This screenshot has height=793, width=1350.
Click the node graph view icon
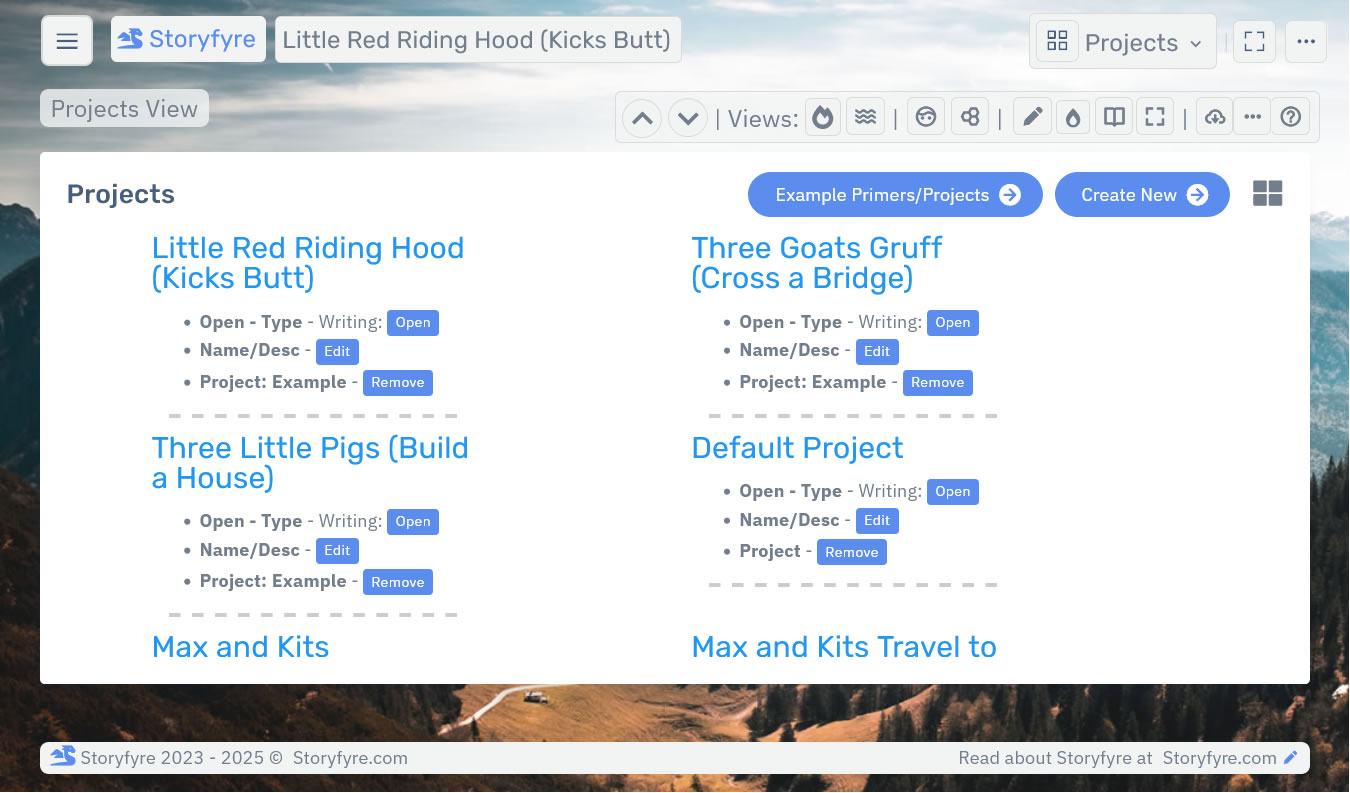pyautogui.click(x=969, y=116)
